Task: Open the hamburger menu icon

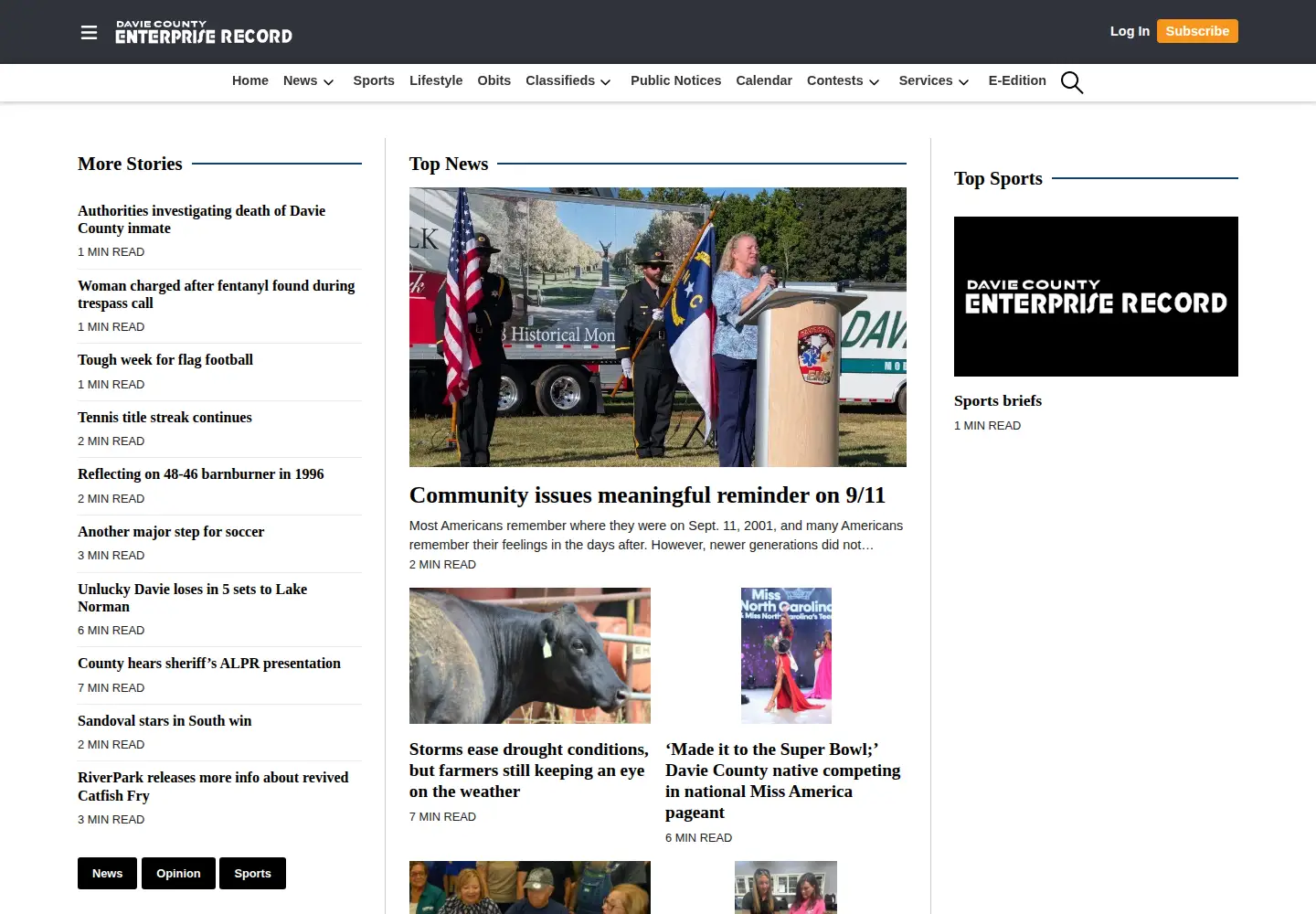Action: point(89,33)
